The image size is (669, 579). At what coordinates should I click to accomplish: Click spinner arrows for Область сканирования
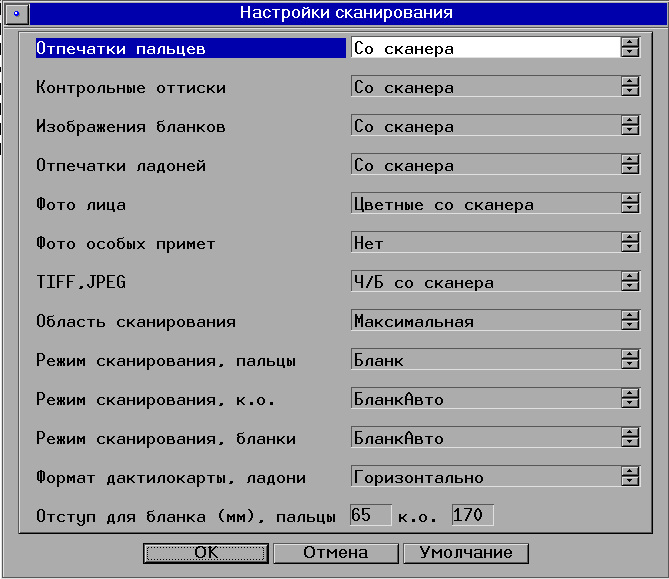630,320
